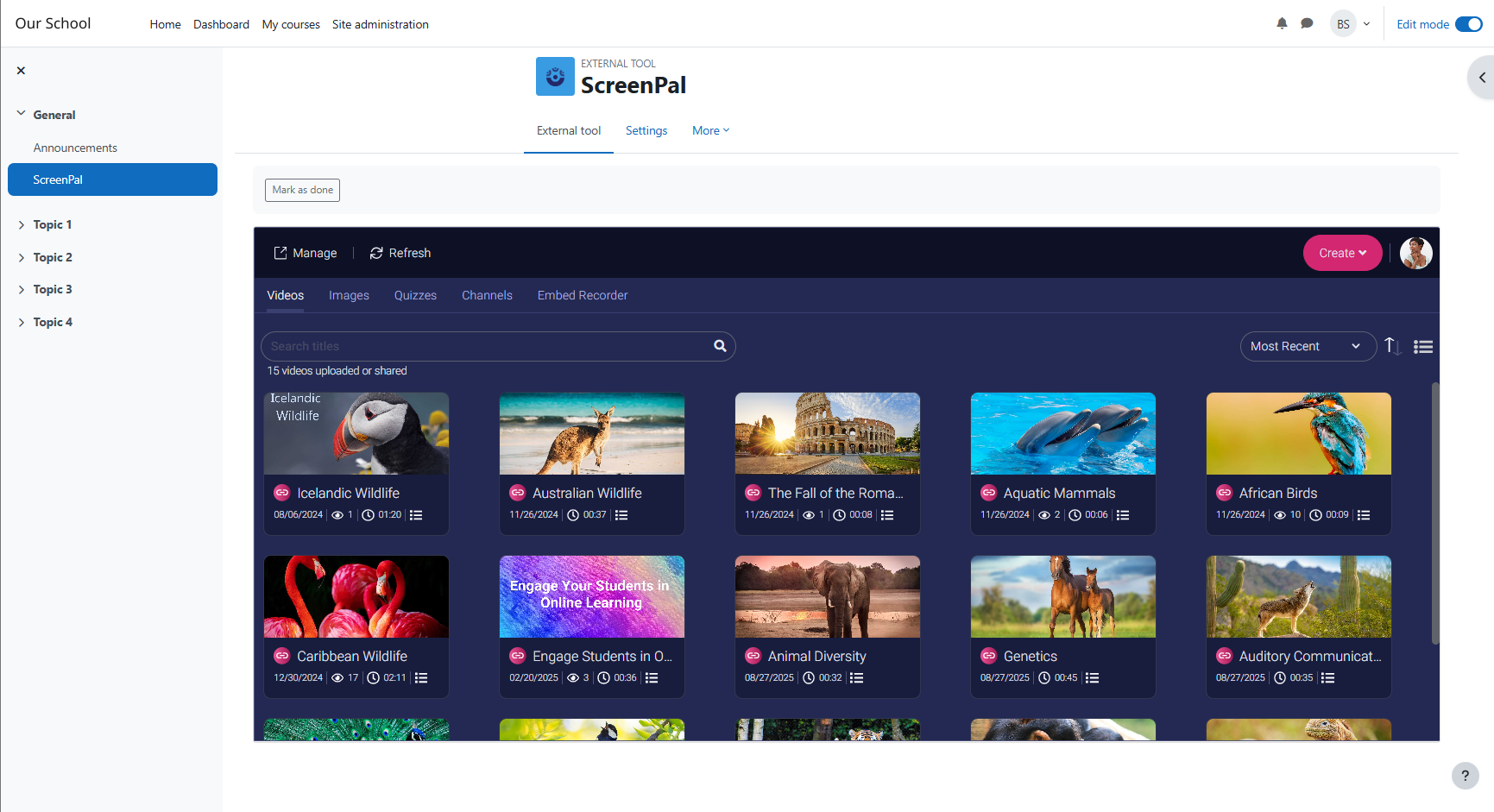Open Announcements in course index

pyautogui.click(x=75, y=148)
